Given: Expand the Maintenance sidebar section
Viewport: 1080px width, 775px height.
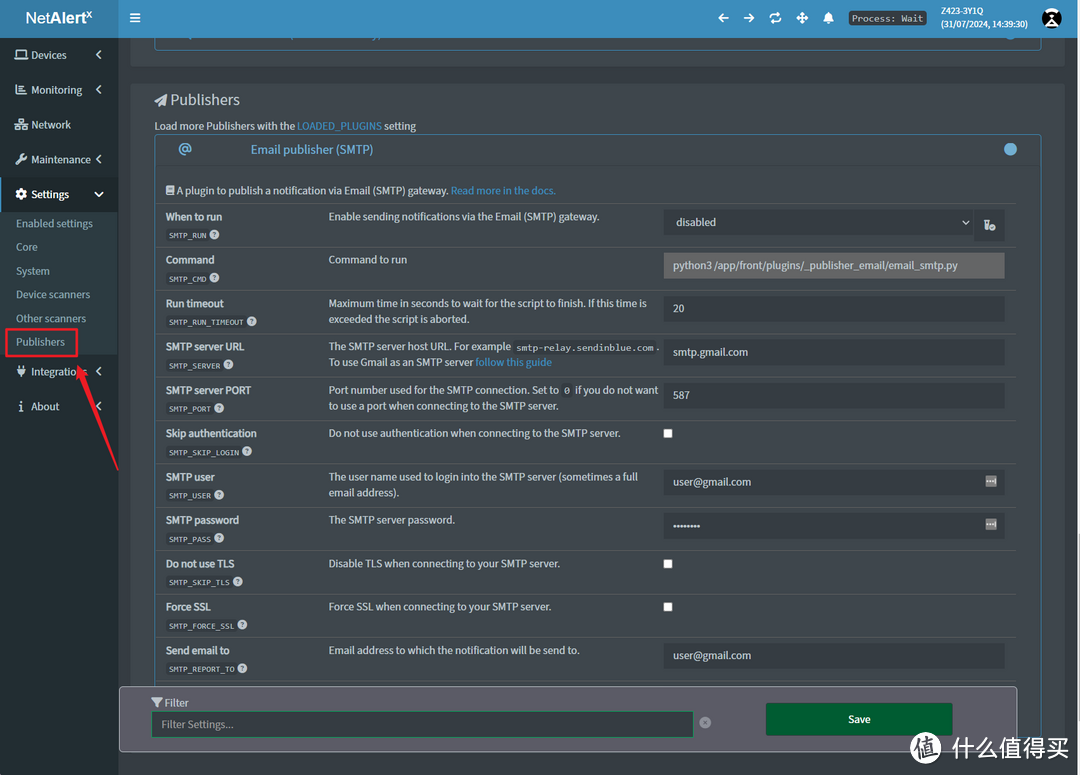Looking at the screenshot, I should click(58, 160).
